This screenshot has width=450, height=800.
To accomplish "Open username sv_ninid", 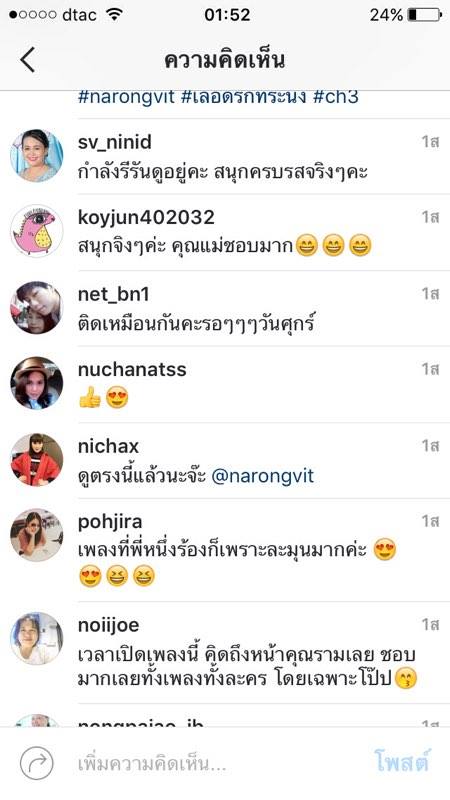I will tap(115, 142).
